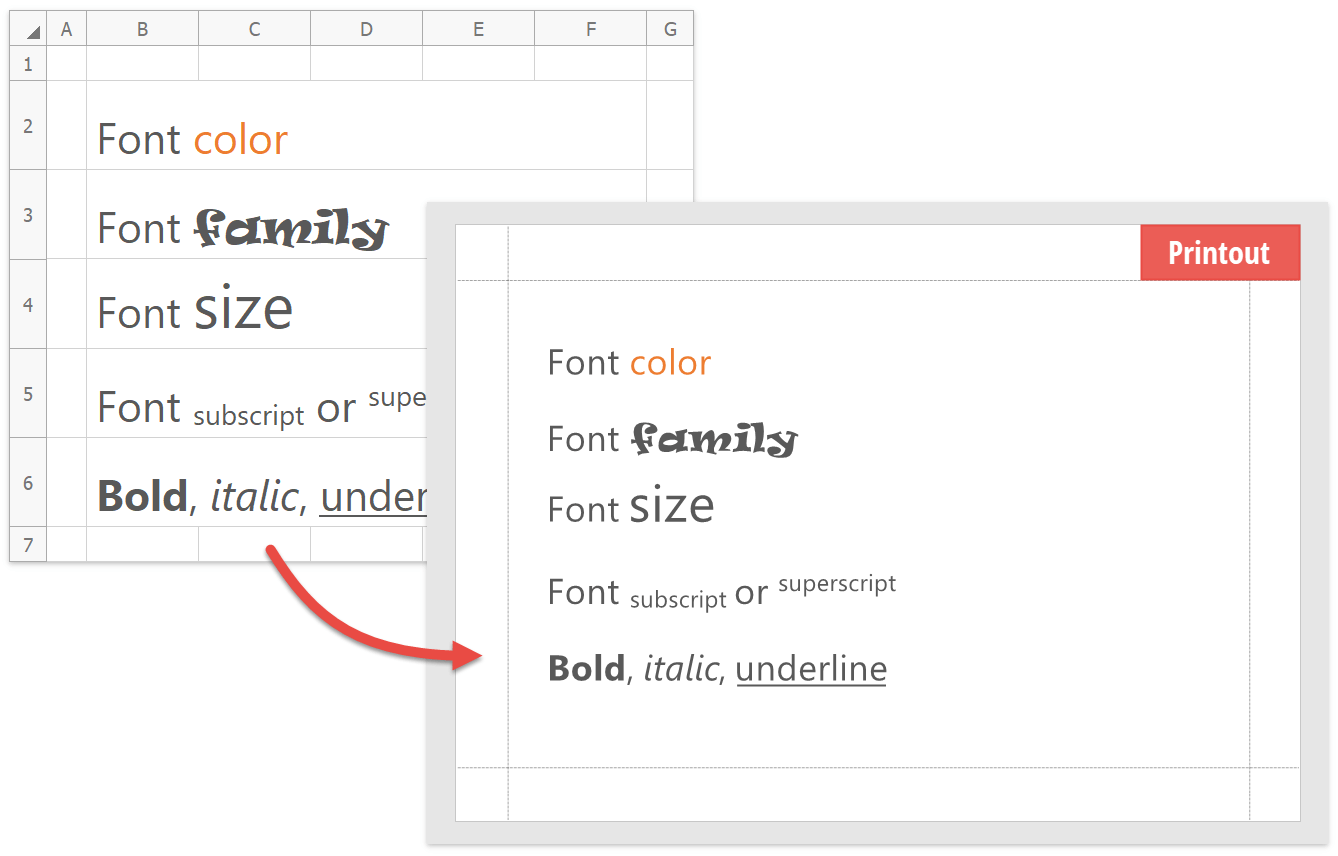Select row 2 header
The image size is (1338, 856).
coord(28,126)
